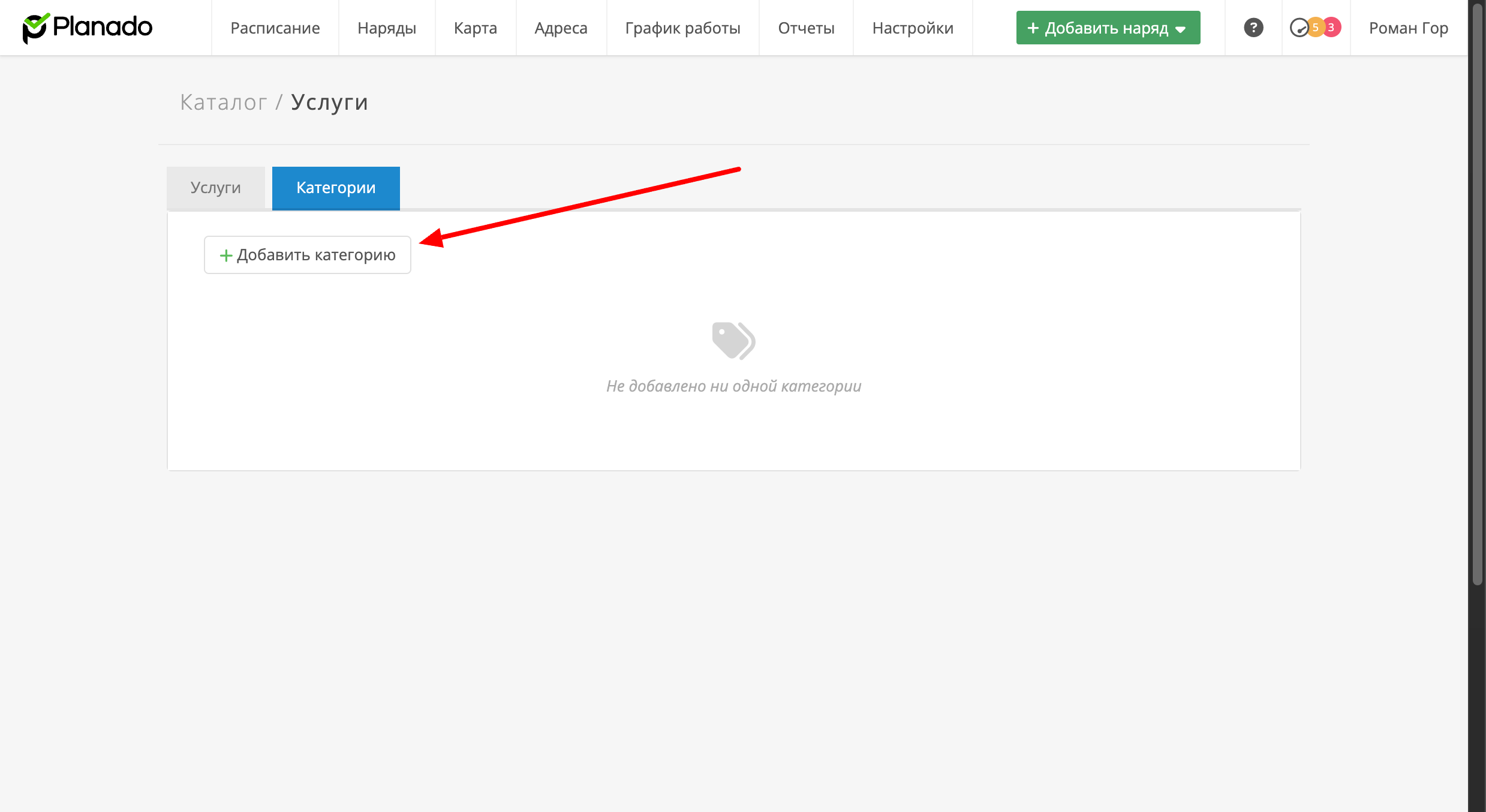Open the help question mark icon
This screenshot has height=812, width=1486.
pos(1253,28)
